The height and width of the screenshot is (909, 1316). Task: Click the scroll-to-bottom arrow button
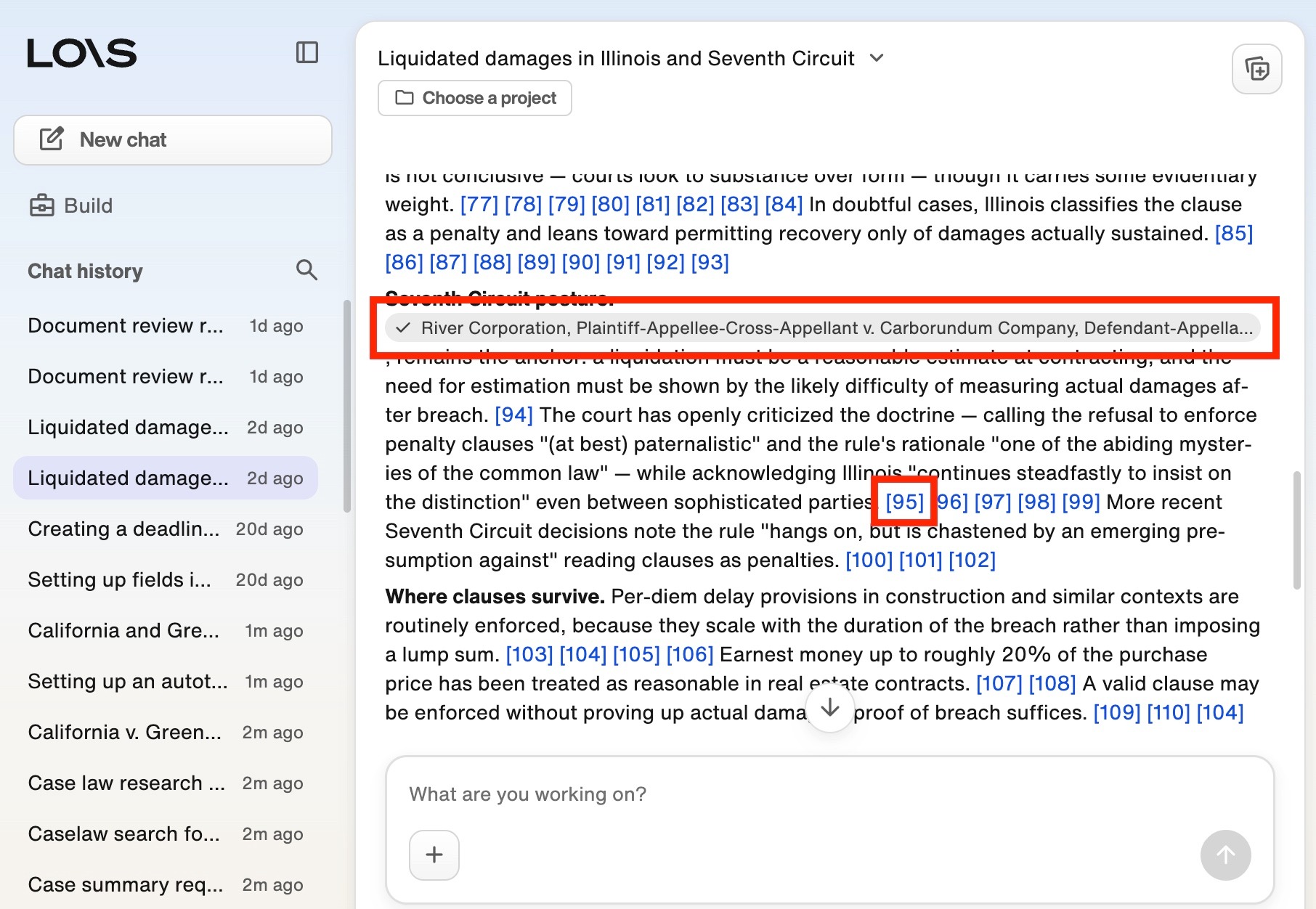point(829,708)
